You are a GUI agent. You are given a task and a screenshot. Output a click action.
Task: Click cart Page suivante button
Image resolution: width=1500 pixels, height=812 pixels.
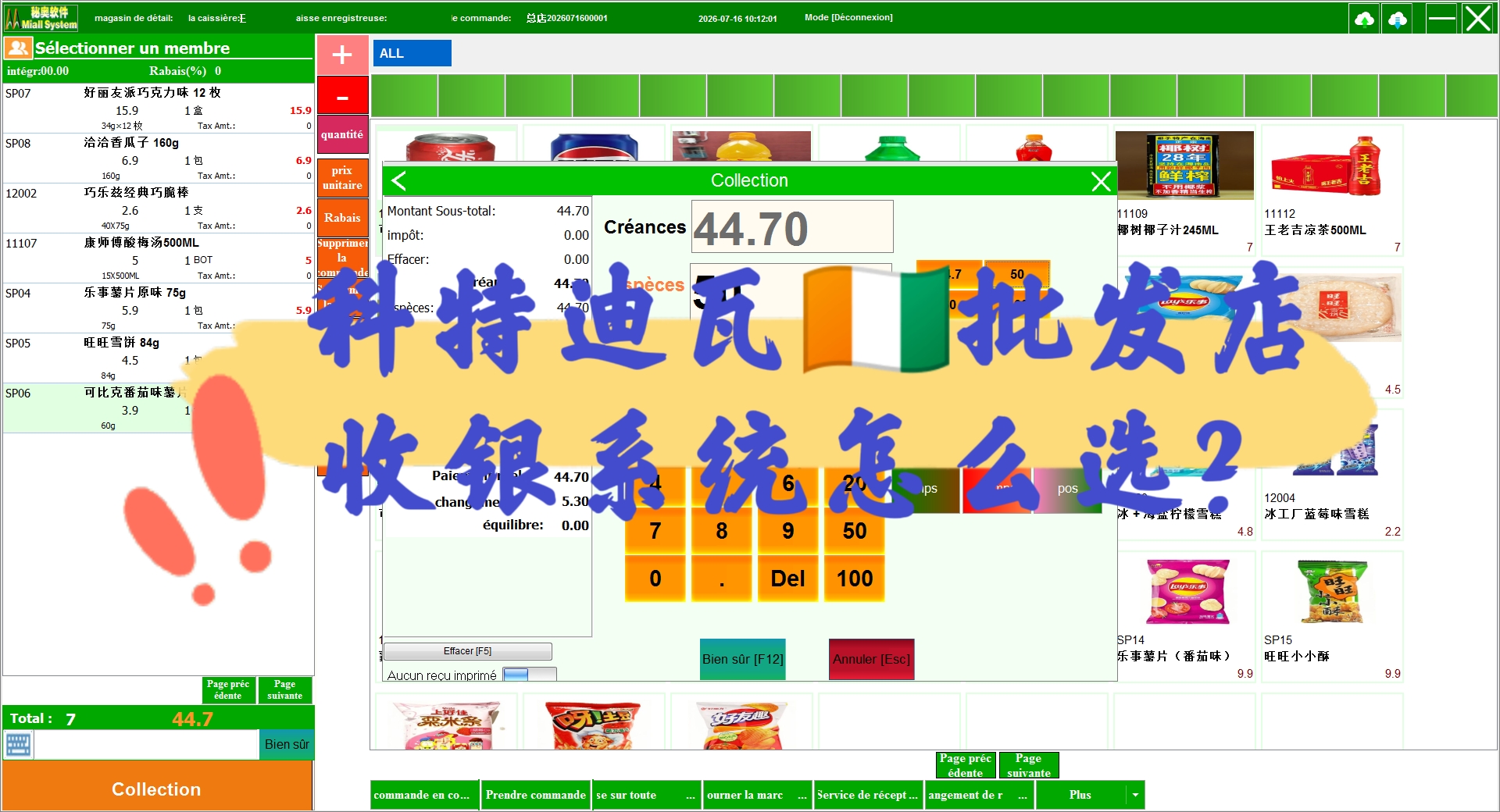(x=285, y=690)
